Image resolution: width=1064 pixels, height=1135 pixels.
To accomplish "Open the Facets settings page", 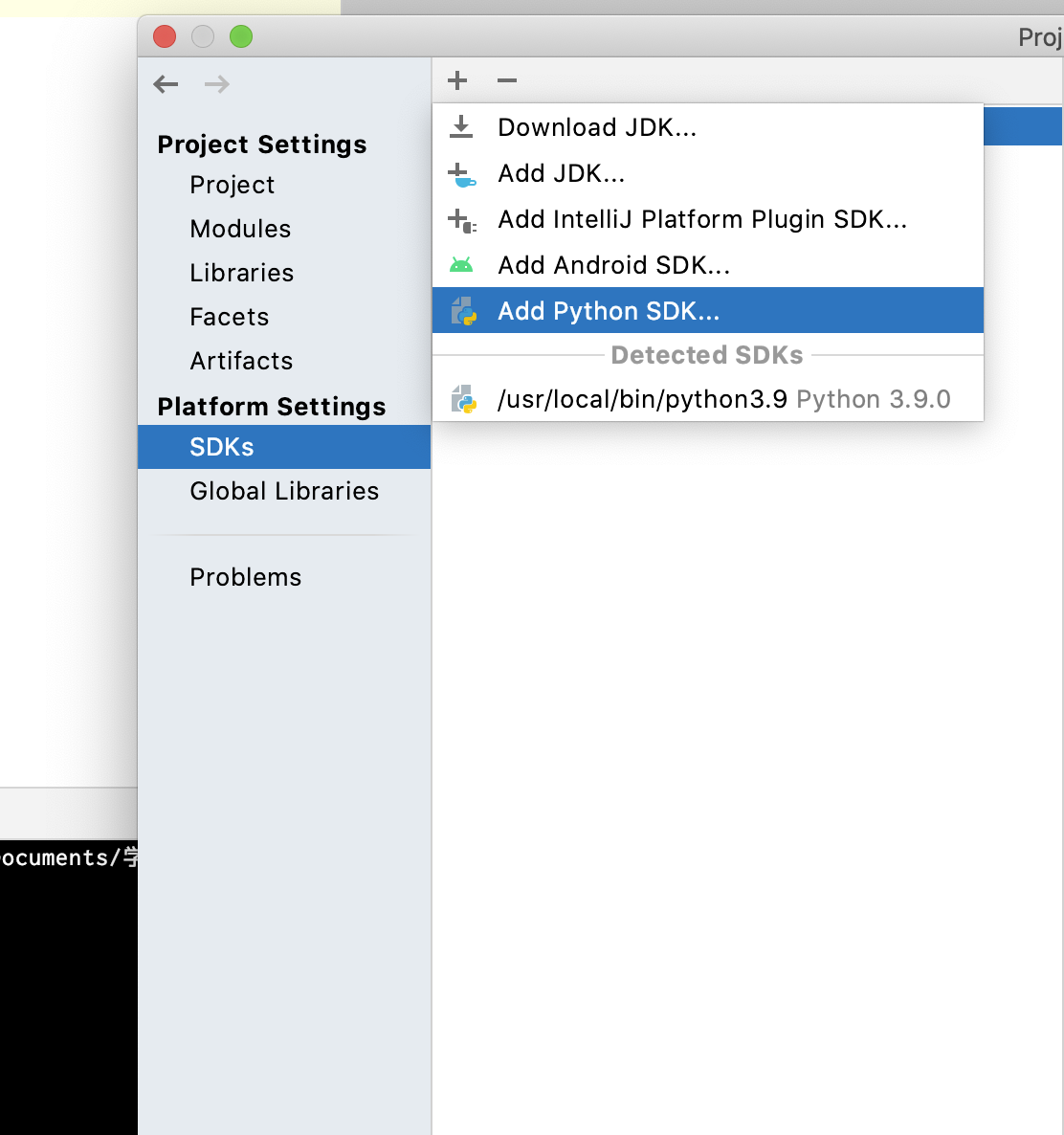I will (x=230, y=317).
